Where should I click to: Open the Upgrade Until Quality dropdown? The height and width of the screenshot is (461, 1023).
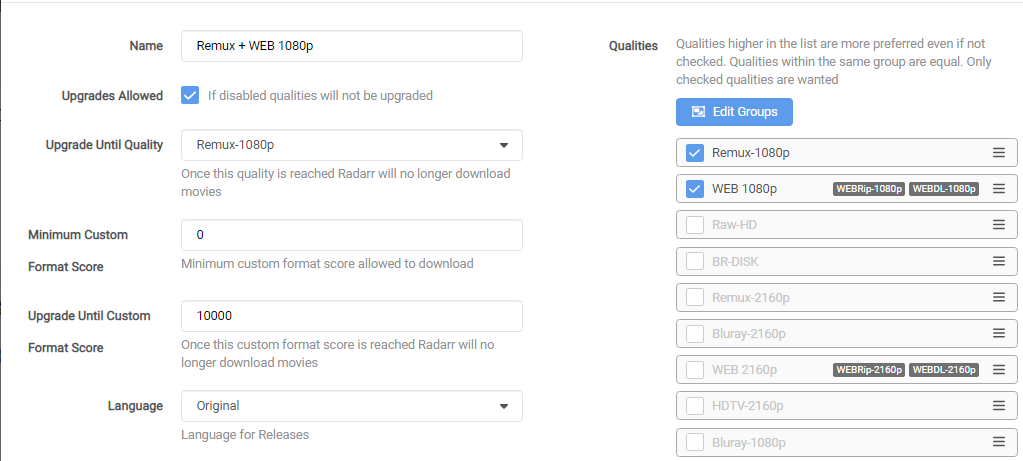(351, 145)
